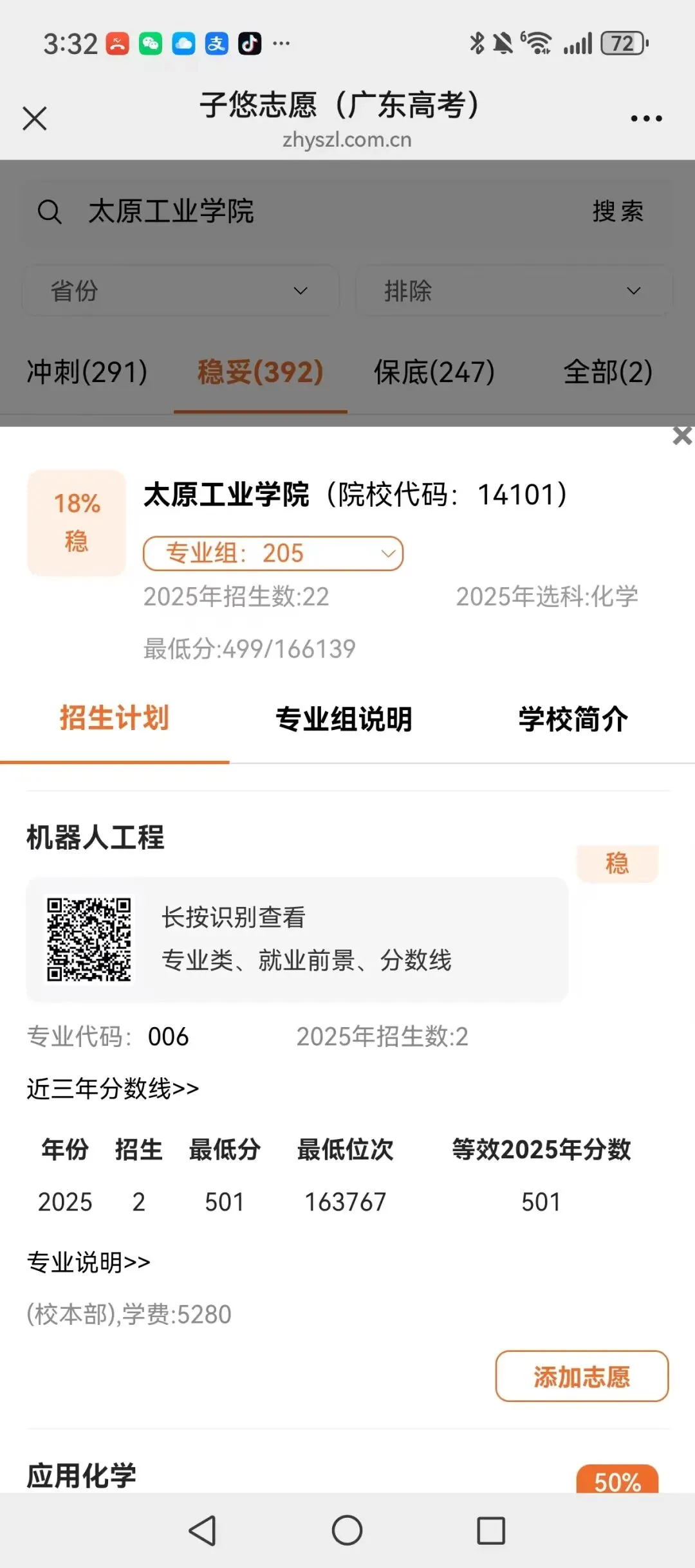Open the 省份 dropdown
Image resolution: width=695 pixels, height=1568 pixels.
(x=181, y=291)
